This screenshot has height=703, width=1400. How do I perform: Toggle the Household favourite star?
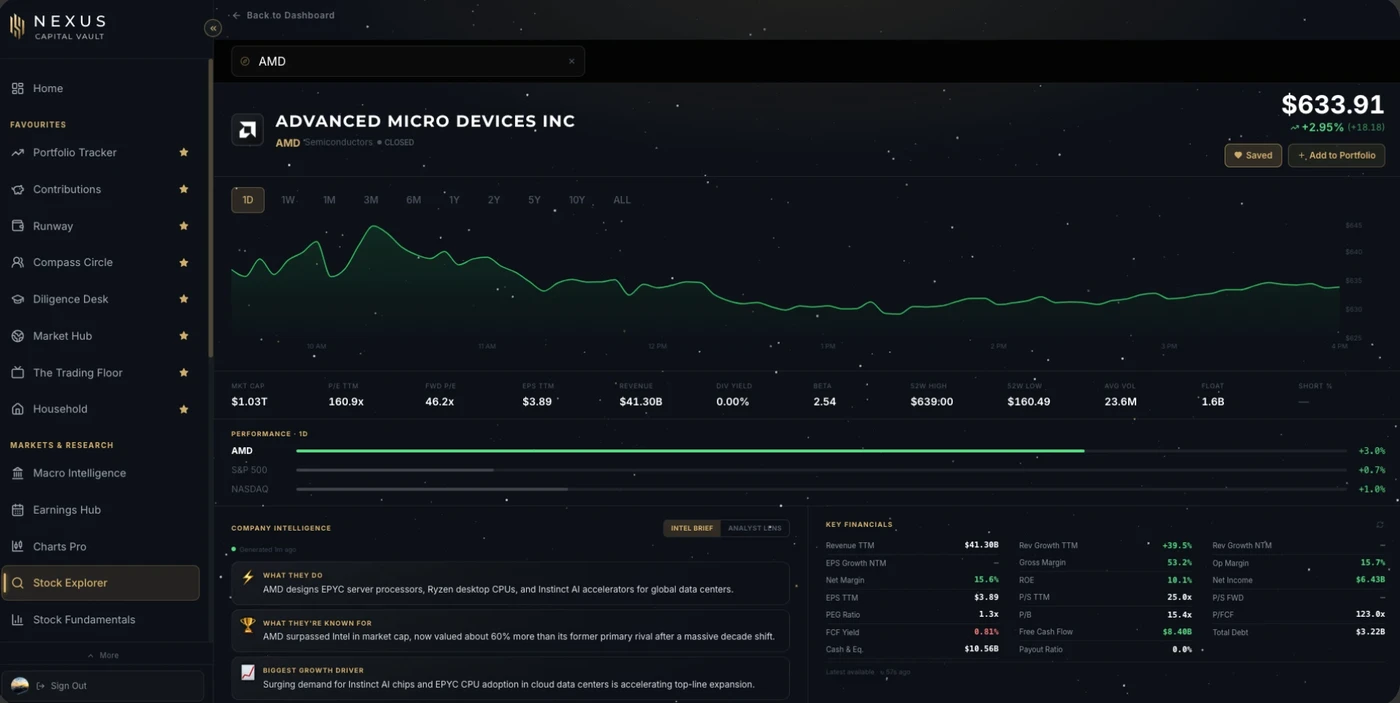(x=184, y=409)
